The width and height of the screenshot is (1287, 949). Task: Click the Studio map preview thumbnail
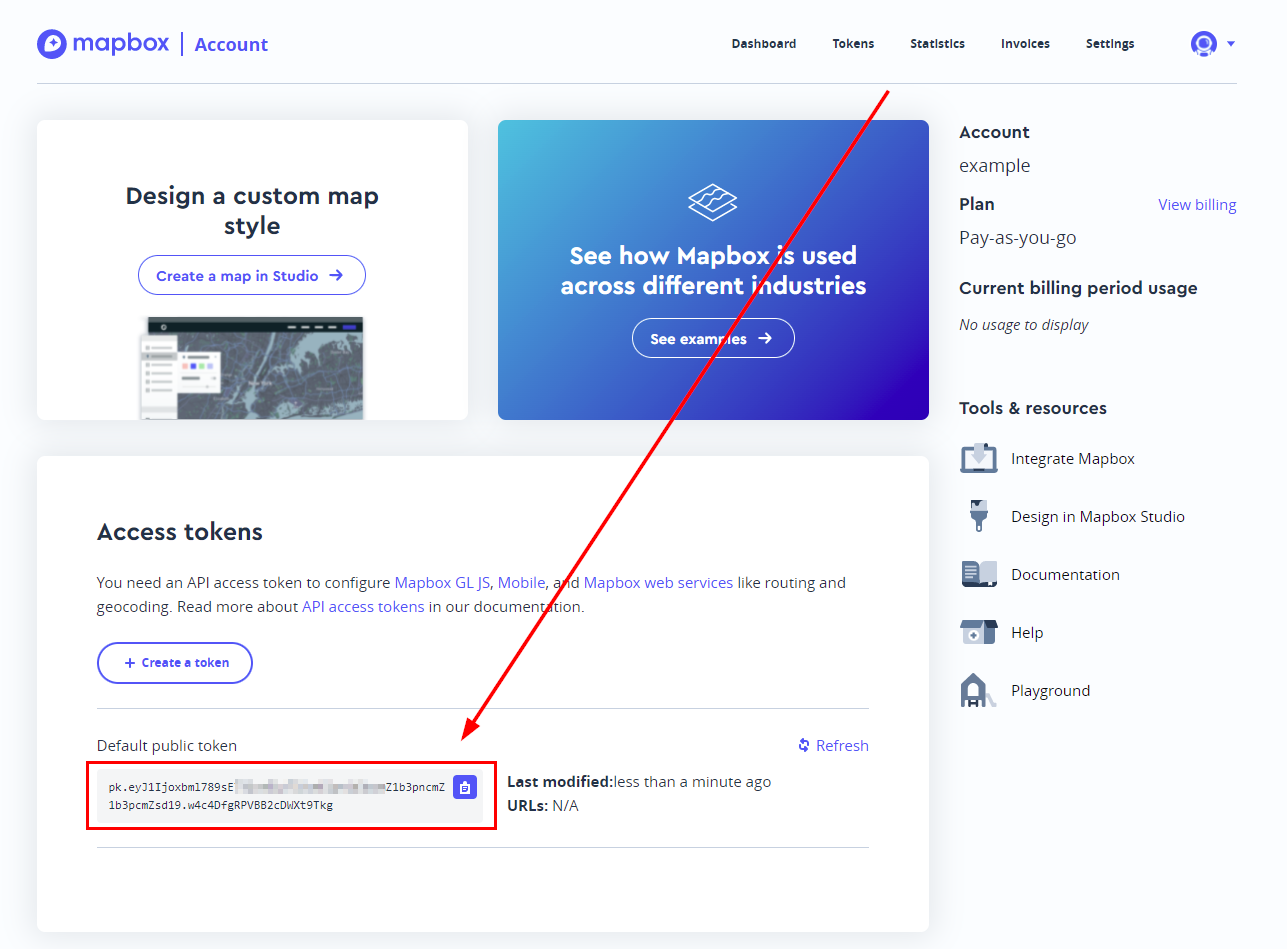coord(252,368)
